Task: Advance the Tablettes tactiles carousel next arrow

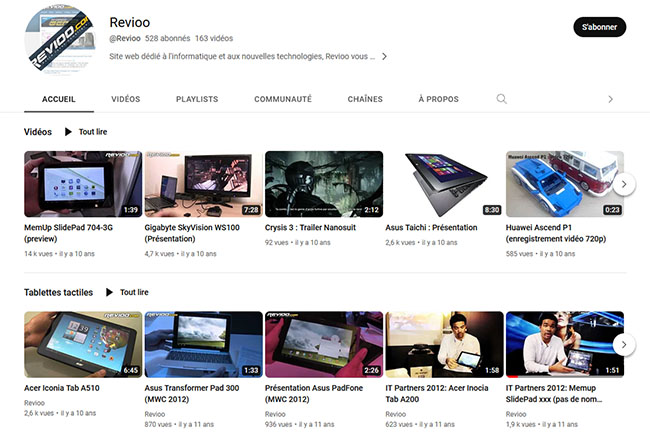Action: click(x=624, y=345)
